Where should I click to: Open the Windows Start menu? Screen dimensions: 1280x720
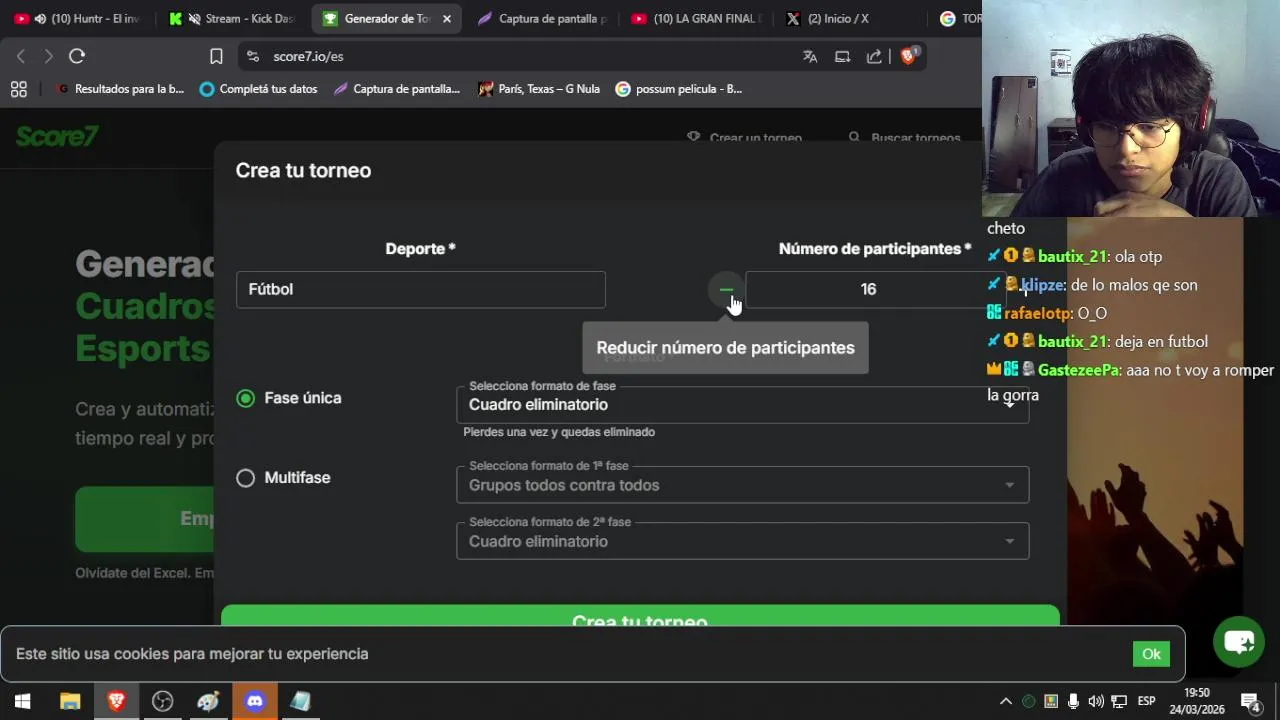[22, 701]
